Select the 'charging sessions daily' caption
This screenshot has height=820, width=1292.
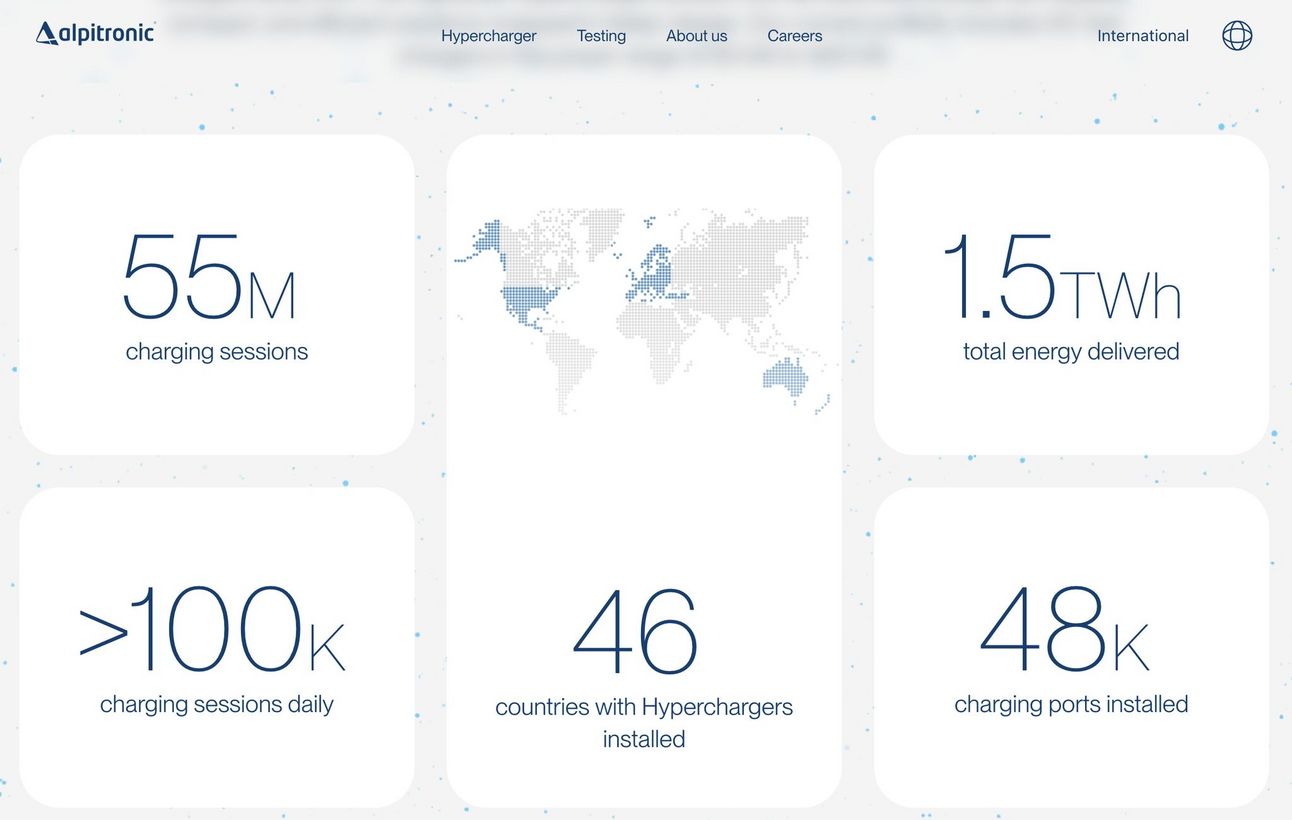point(217,704)
